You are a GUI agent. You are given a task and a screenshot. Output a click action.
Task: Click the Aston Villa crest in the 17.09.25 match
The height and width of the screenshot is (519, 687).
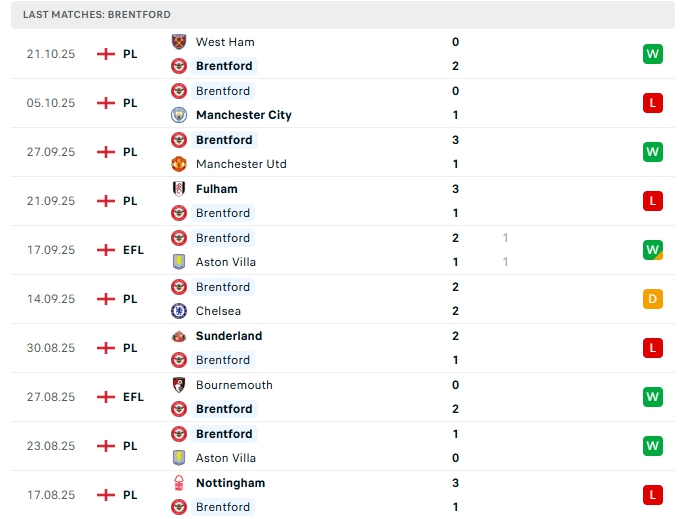click(x=180, y=262)
